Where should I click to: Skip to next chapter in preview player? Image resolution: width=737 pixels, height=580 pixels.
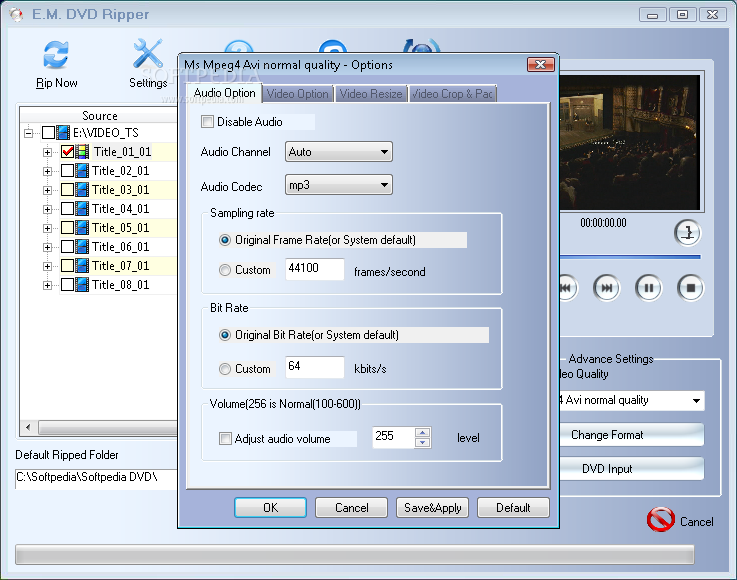606,288
